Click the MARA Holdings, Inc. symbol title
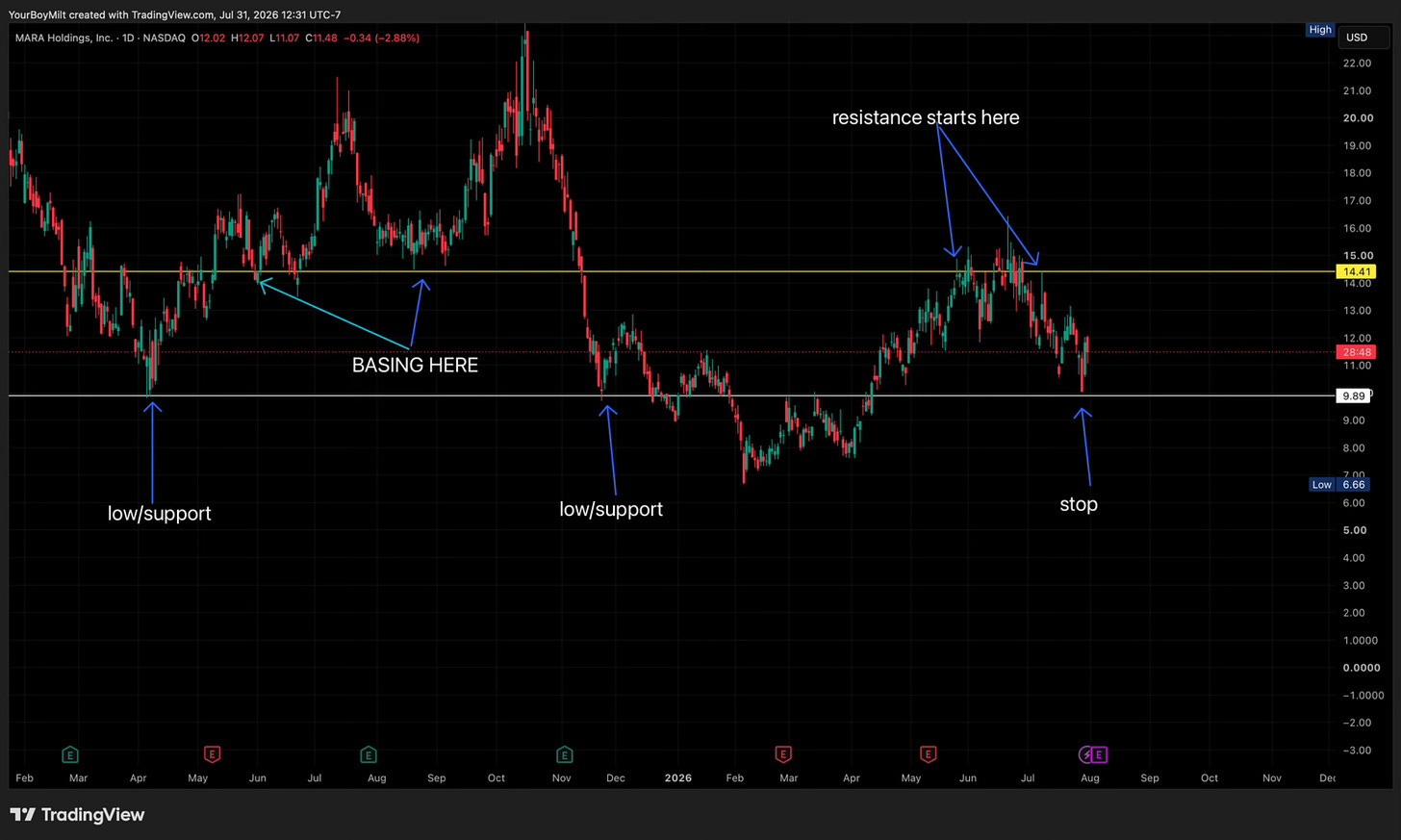Screen dimensions: 1401x840 (64, 38)
